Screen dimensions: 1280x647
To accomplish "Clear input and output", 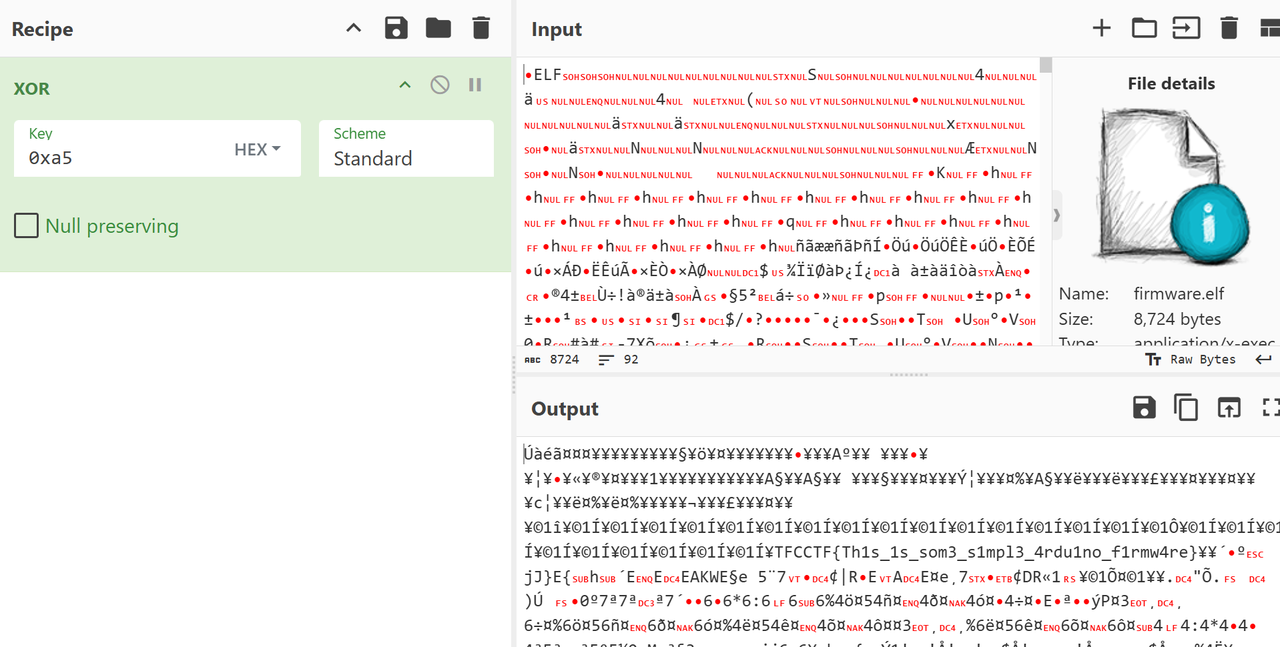I will click(x=1229, y=28).
